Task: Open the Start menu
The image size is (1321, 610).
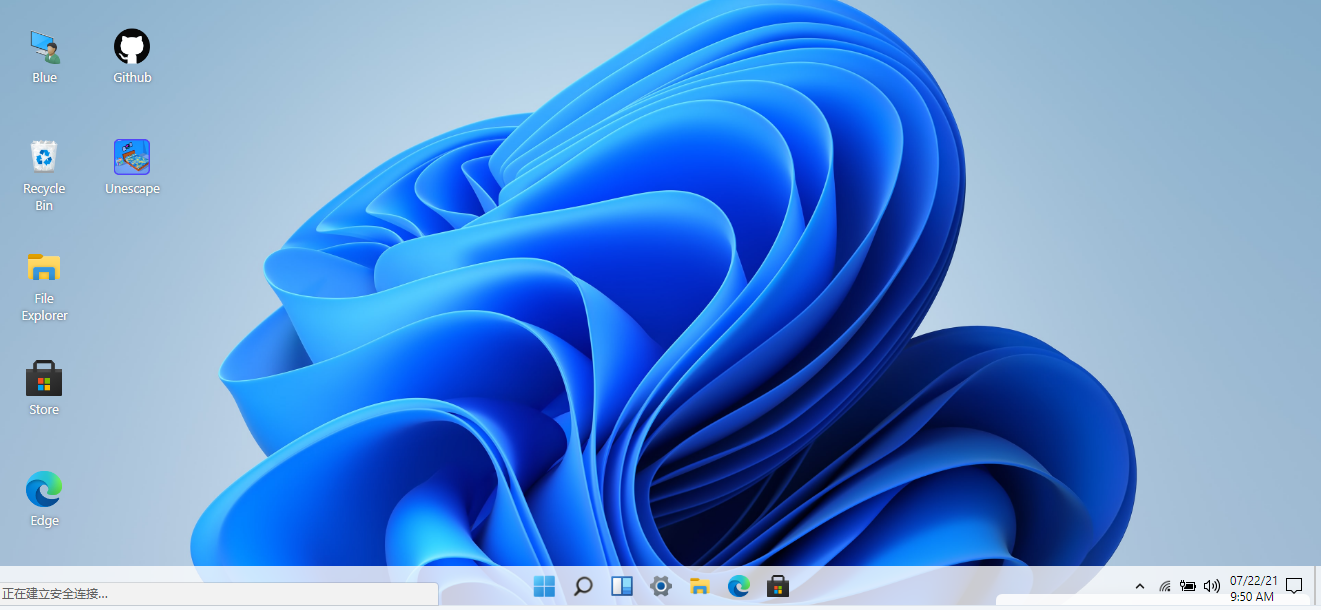Action: (544, 586)
